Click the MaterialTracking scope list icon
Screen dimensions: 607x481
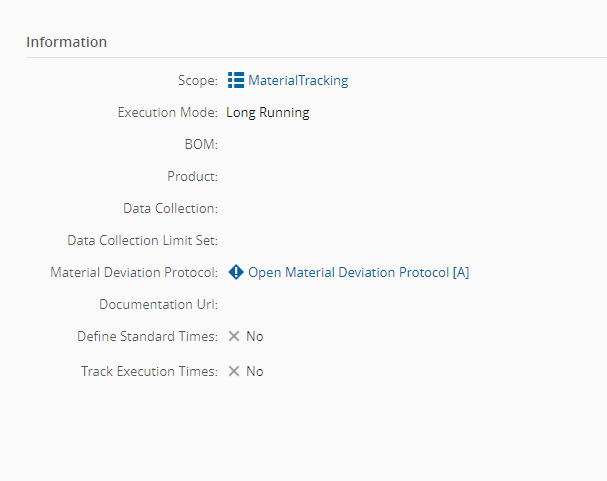pos(236,80)
